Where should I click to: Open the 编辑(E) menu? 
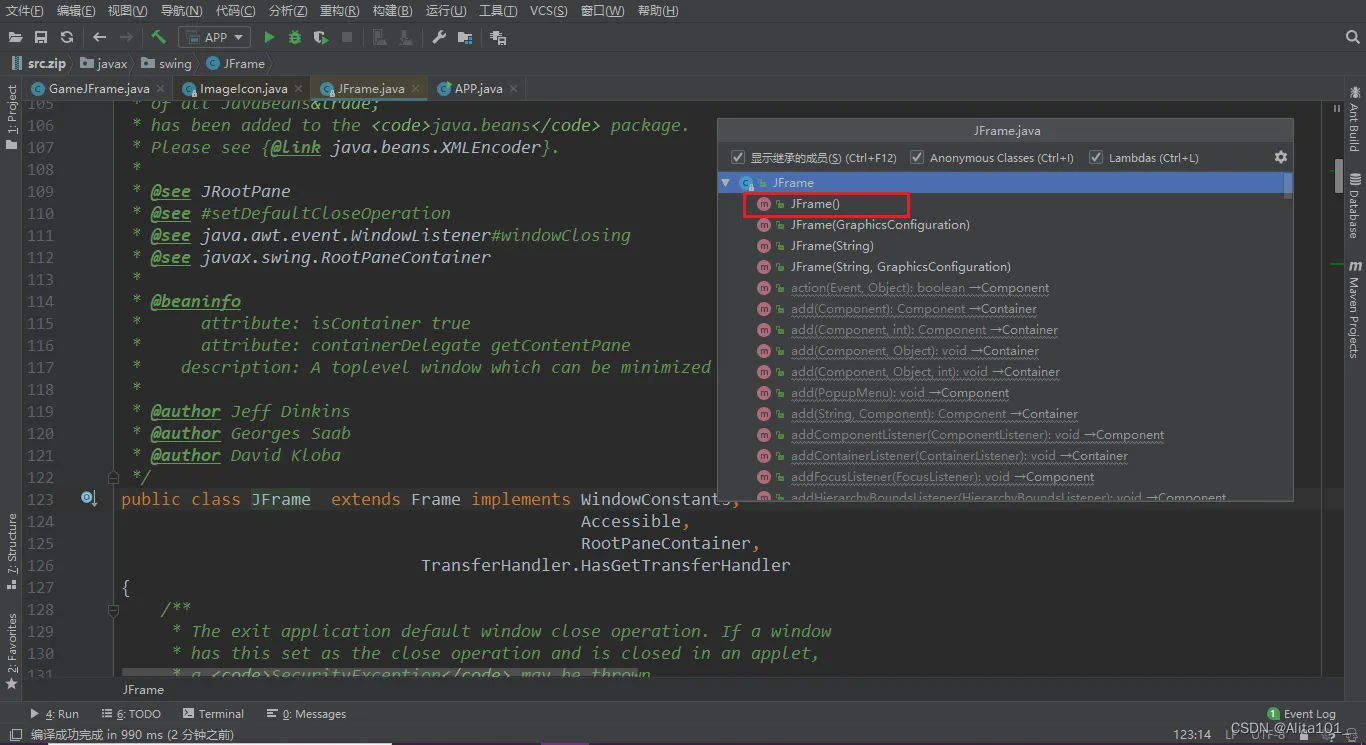pos(76,11)
